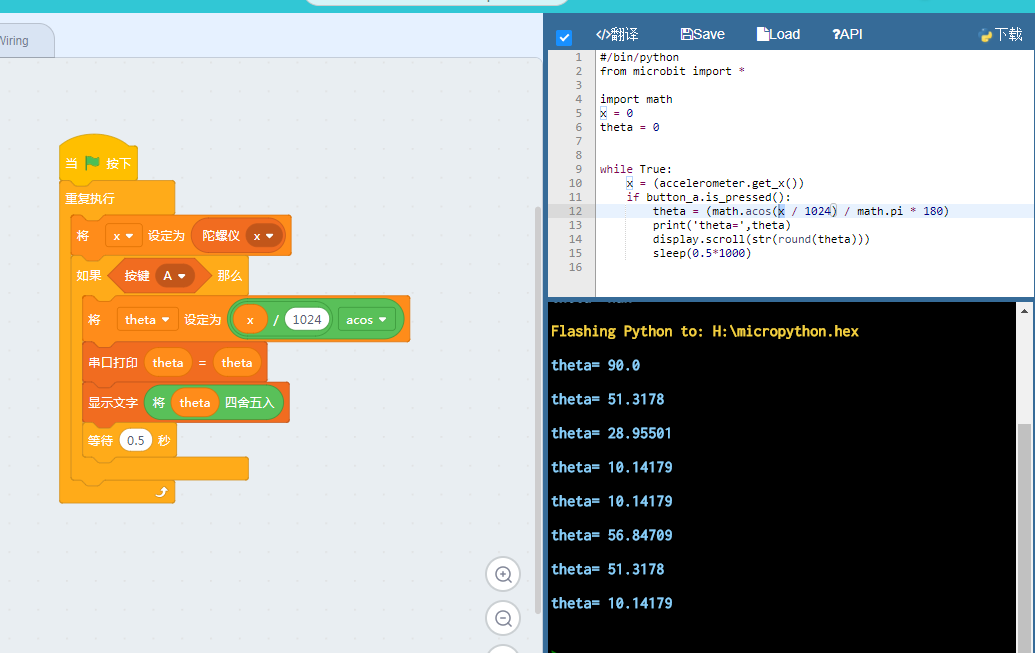Screen dimensions: 1035x653
Task: Click line number 12 in the gutter
Action: coord(575,211)
